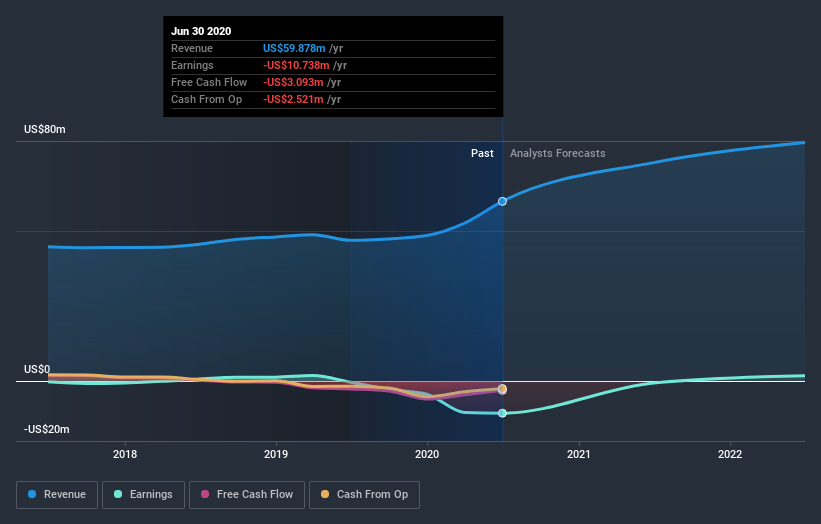Image resolution: width=821 pixels, height=524 pixels.
Task: Click the -US$2.521m cash from op value
Action: point(293,99)
